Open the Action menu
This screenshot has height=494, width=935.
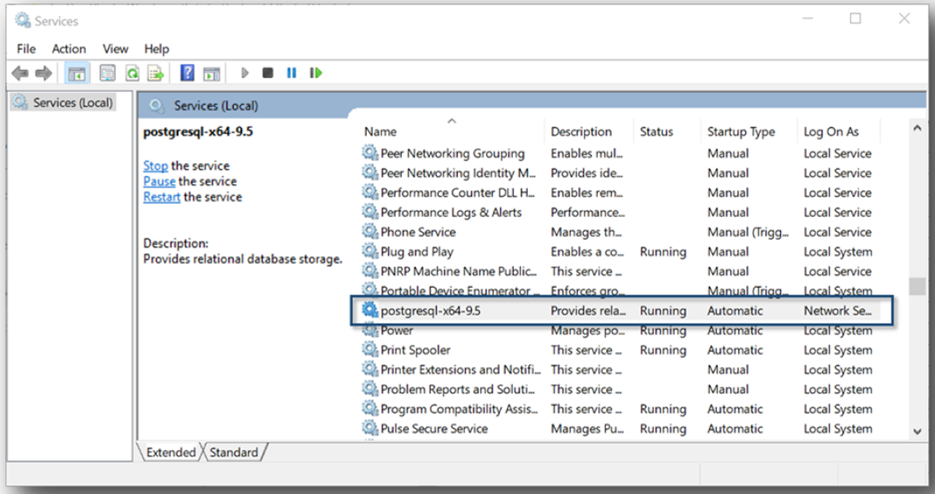[x=69, y=48]
